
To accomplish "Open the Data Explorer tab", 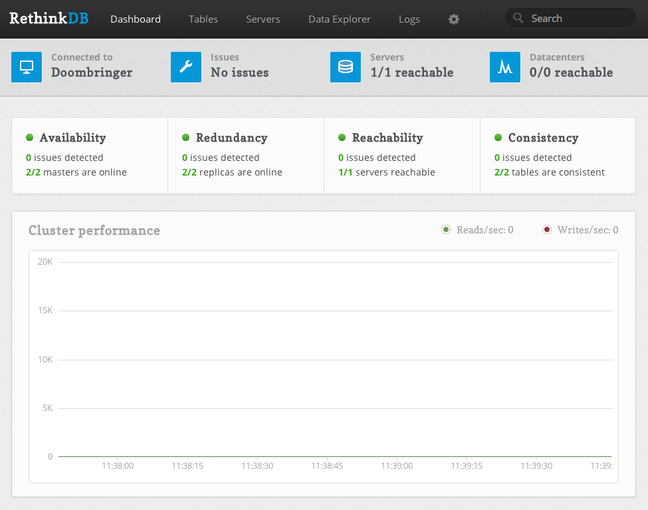I will 339,19.
